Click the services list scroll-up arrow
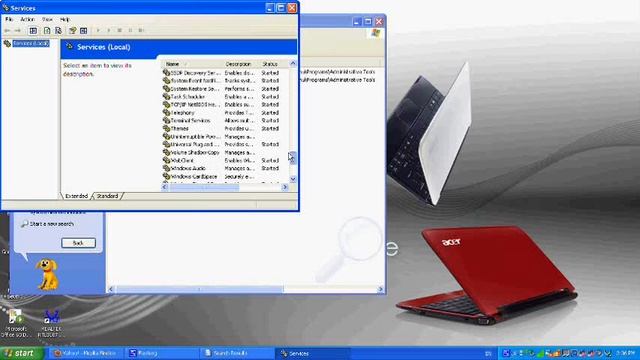Viewport: 640px width, 360px height. coord(293,64)
